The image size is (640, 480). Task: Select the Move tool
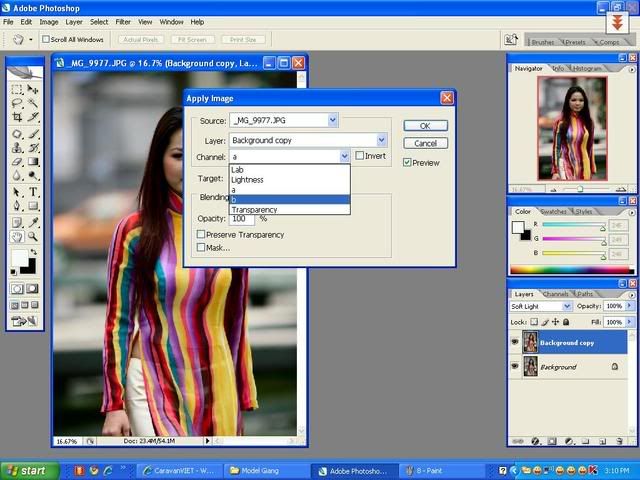(33, 89)
